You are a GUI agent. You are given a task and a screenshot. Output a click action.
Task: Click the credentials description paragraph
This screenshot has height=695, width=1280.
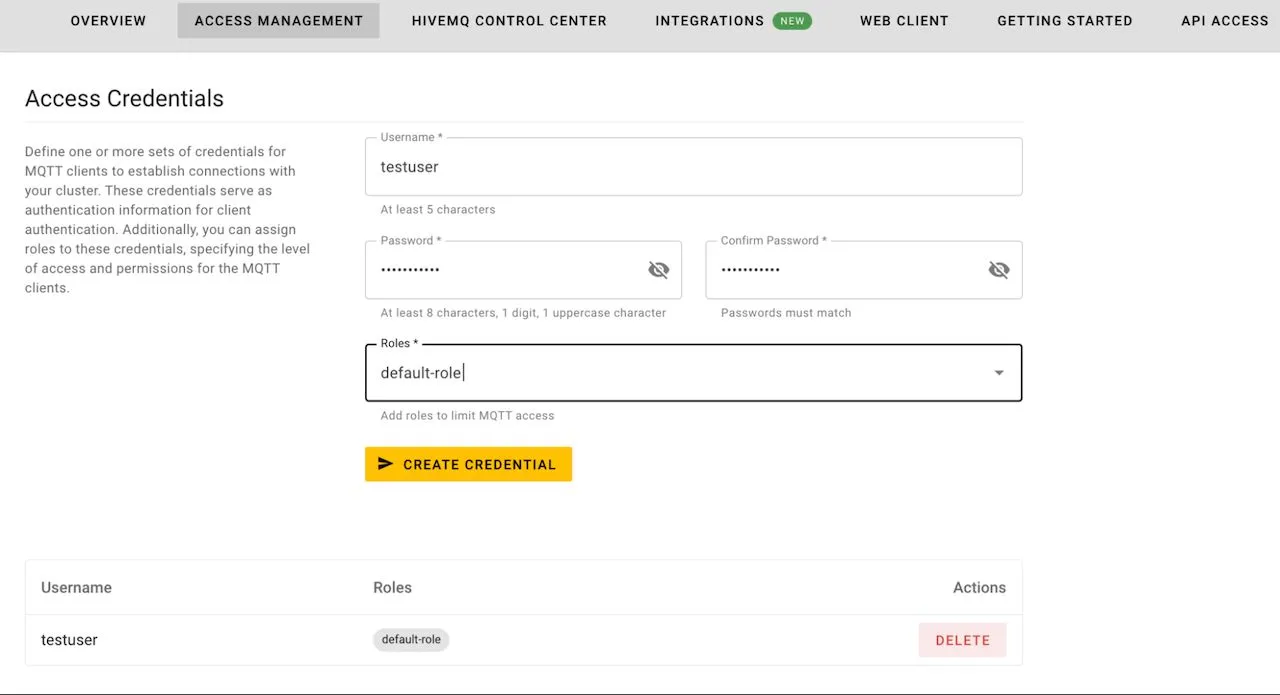(168, 220)
